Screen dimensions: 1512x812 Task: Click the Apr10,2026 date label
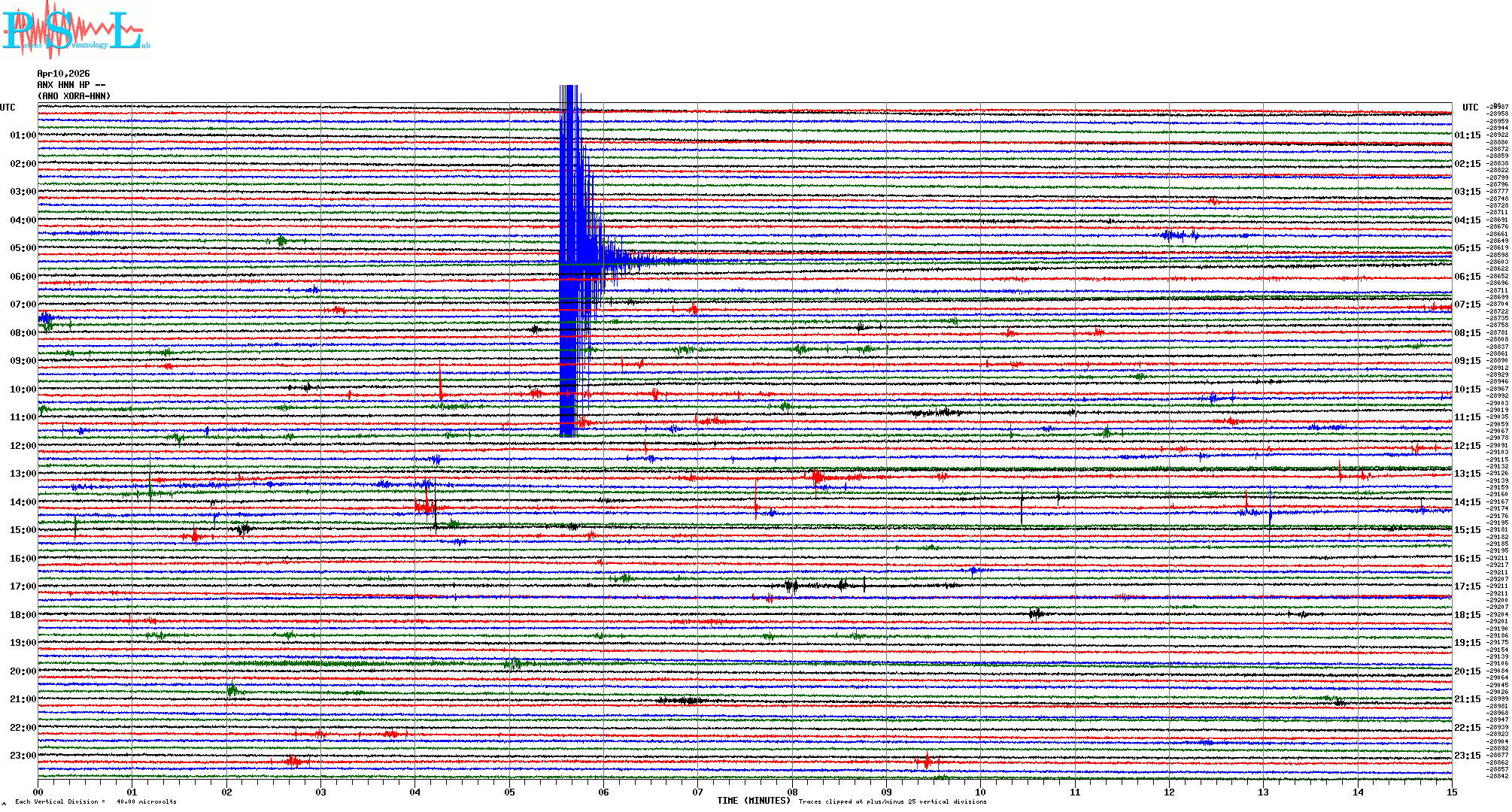63,74
